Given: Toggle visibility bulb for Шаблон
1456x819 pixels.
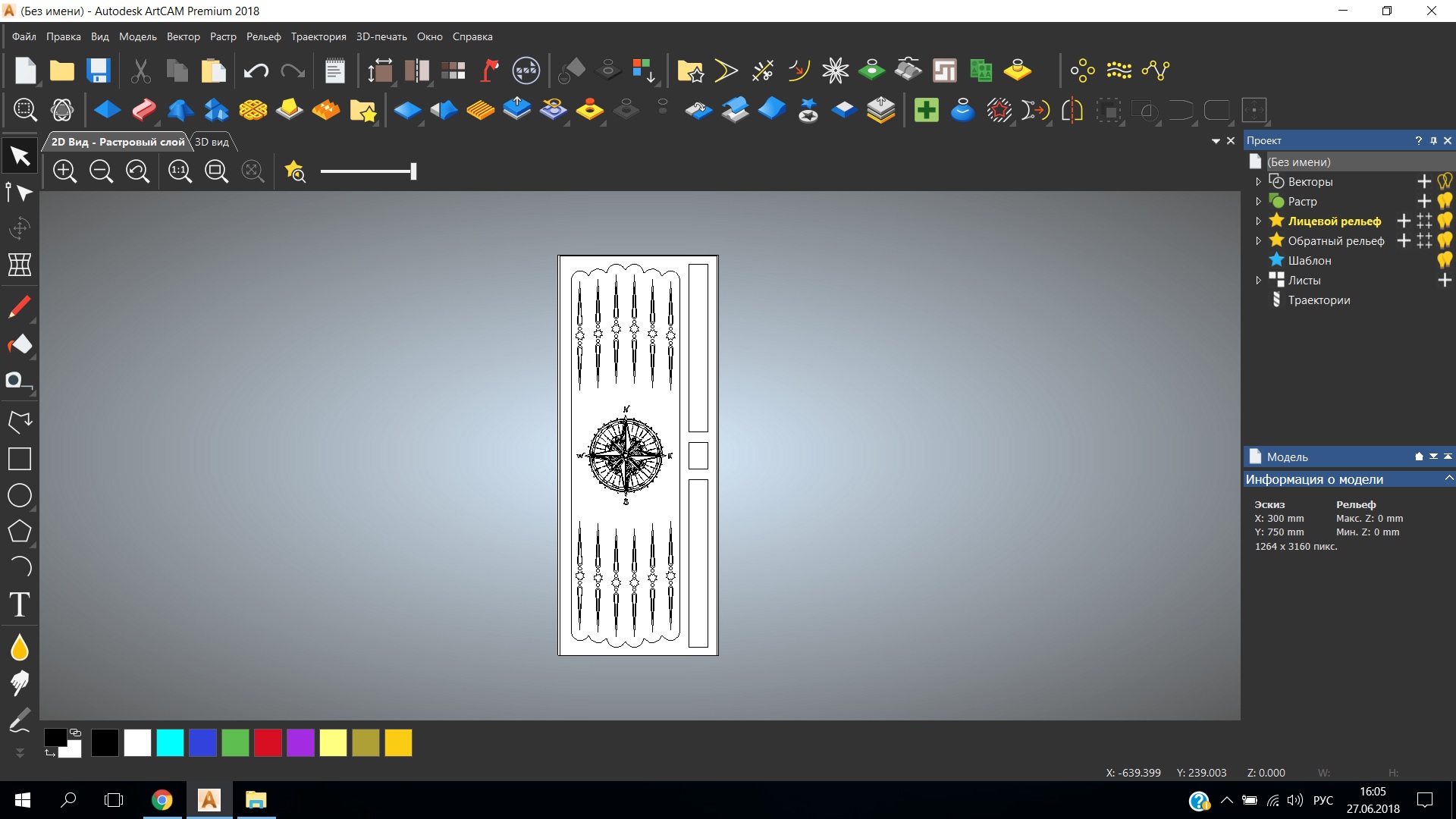Looking at the screenshot, I should 1445,260.
